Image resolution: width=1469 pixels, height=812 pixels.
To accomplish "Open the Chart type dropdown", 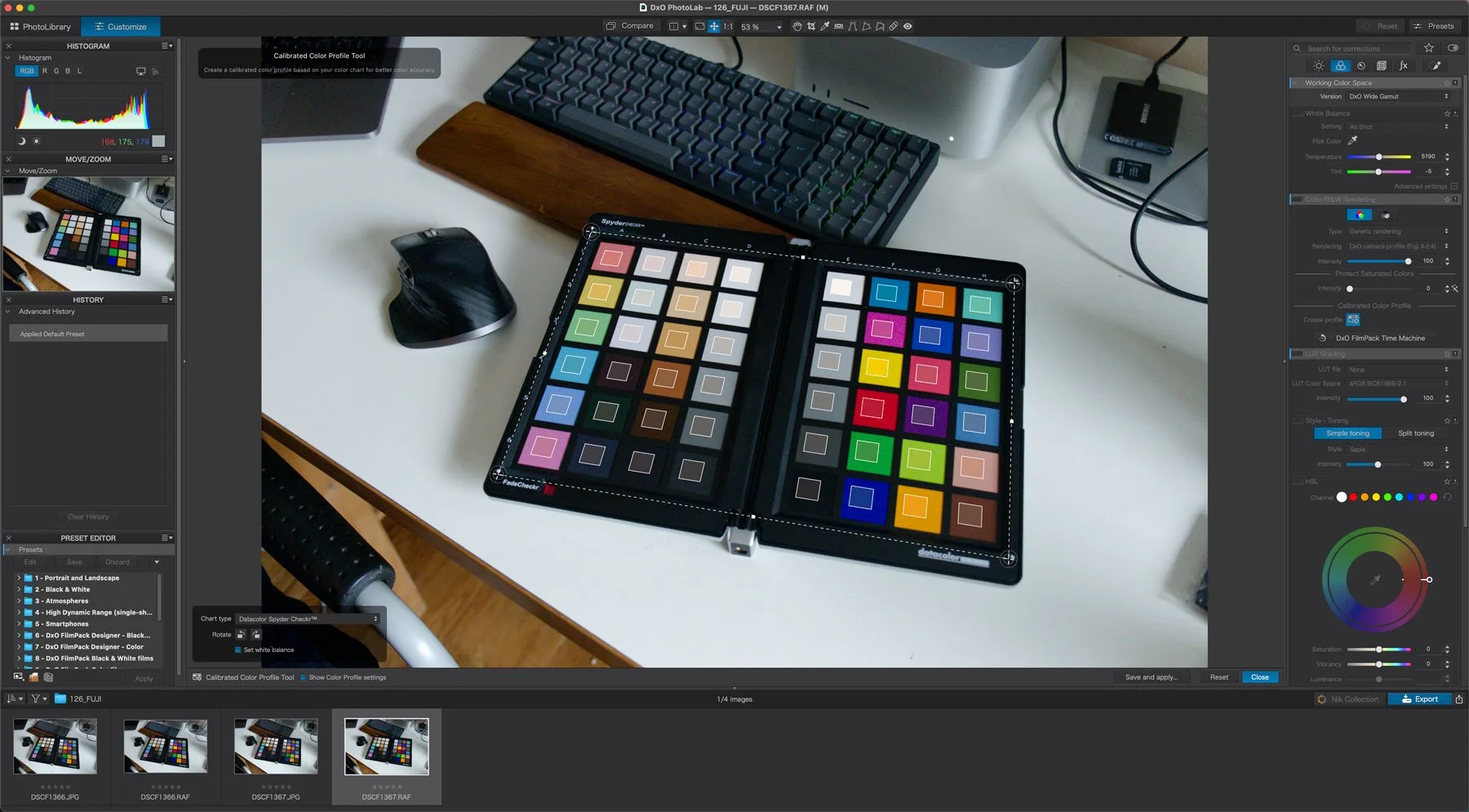I will click(x=308, y=619).
